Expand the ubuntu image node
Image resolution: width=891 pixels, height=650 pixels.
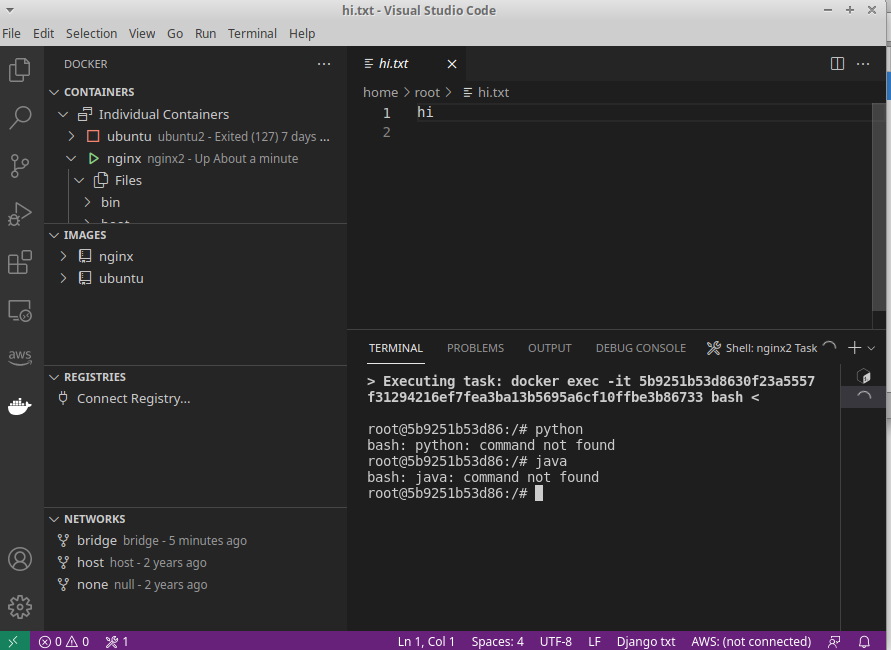64,278
